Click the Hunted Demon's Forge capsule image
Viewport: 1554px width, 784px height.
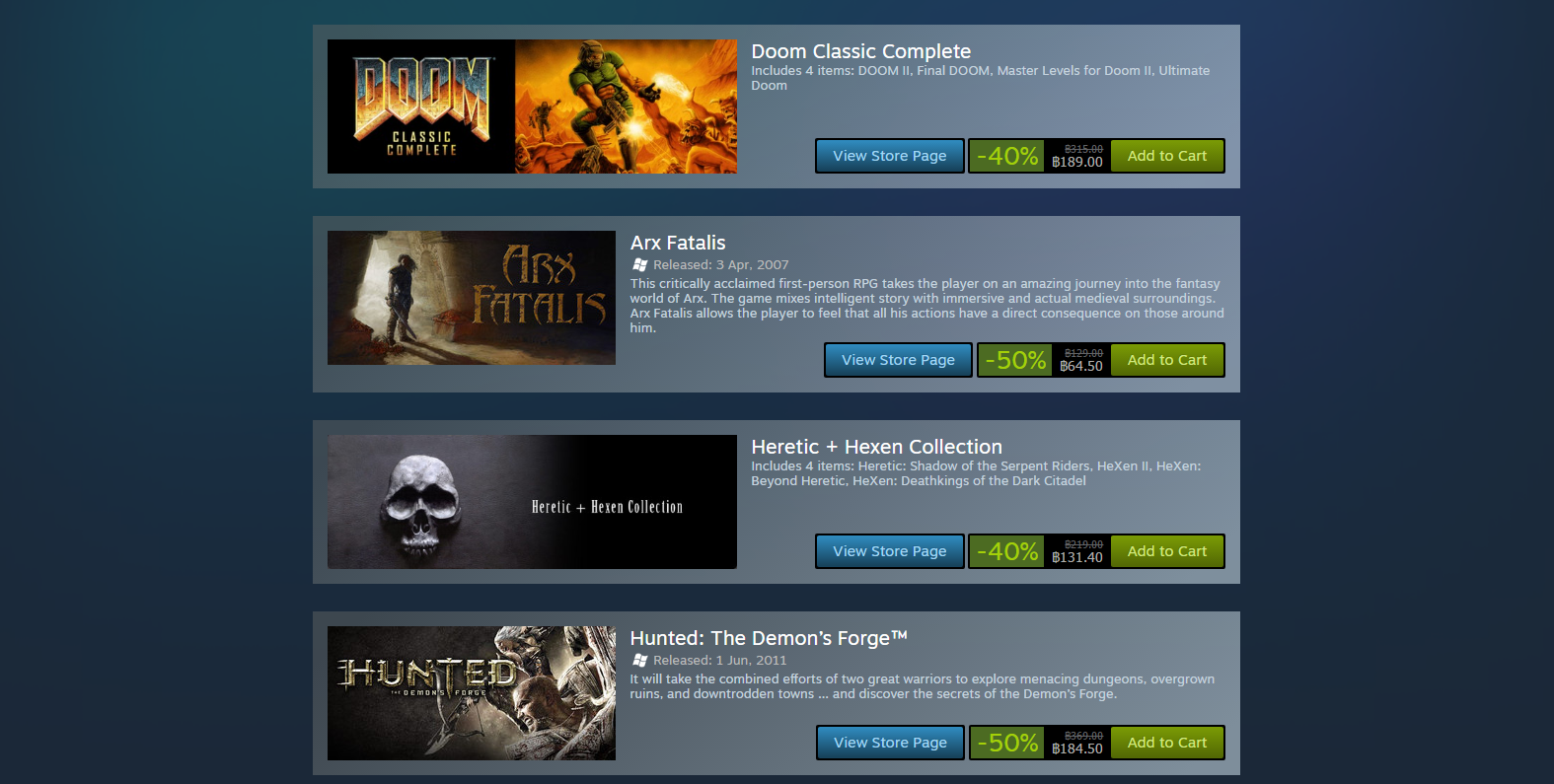[472, 693]
